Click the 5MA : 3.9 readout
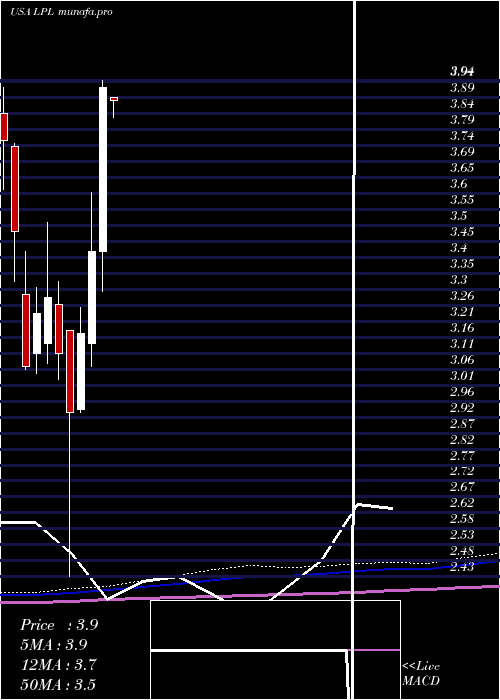 pyautogui.click(x=54, y=645)
